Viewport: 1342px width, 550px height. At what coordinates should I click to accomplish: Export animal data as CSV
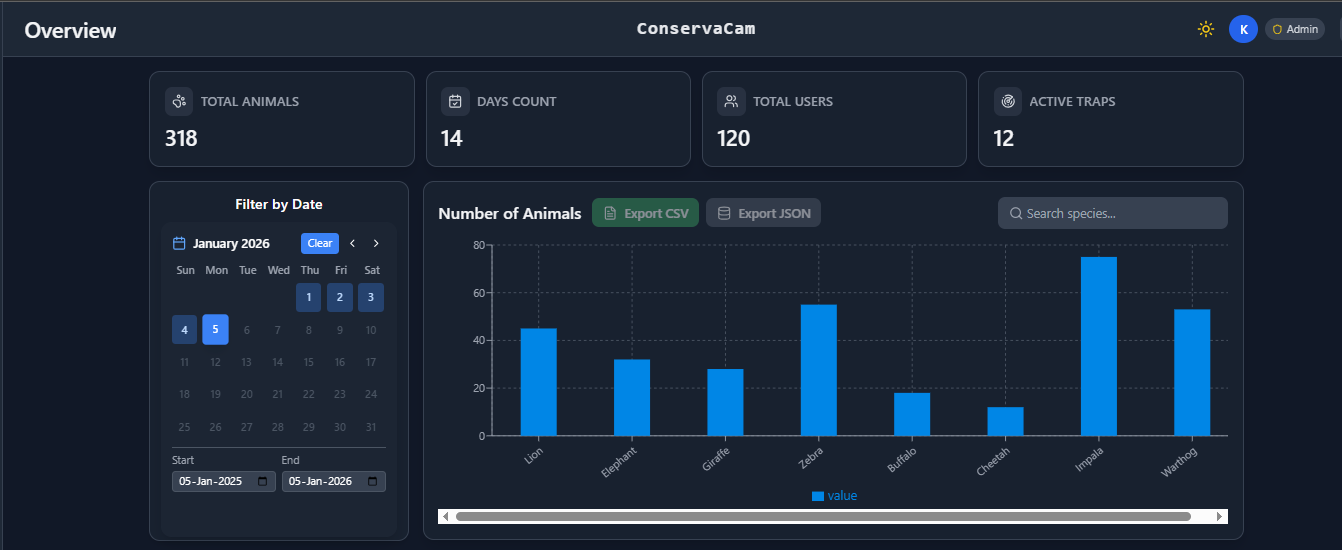[646, 213]
